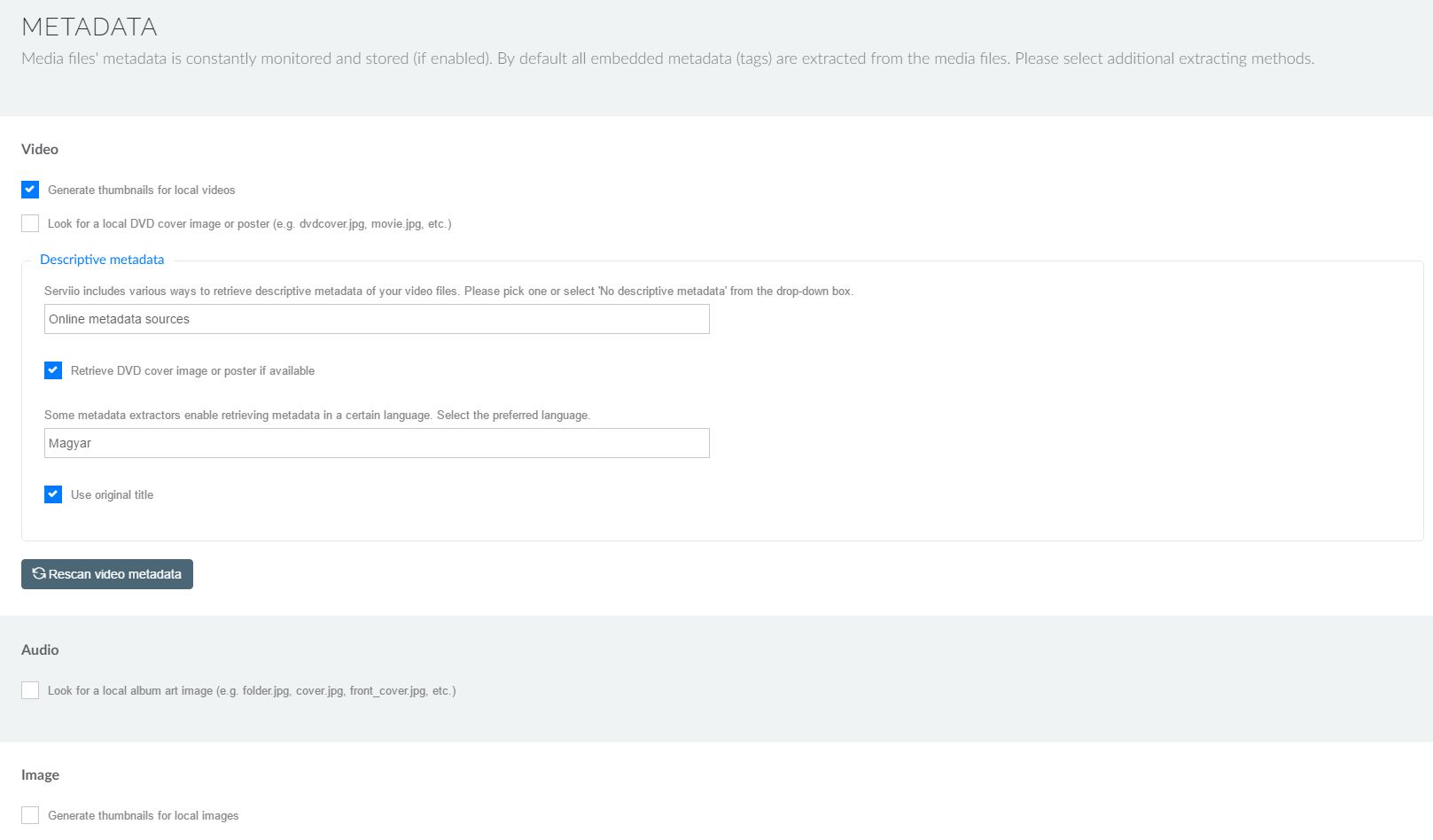Open the Online metadata sources dropdown

point(377,319)
